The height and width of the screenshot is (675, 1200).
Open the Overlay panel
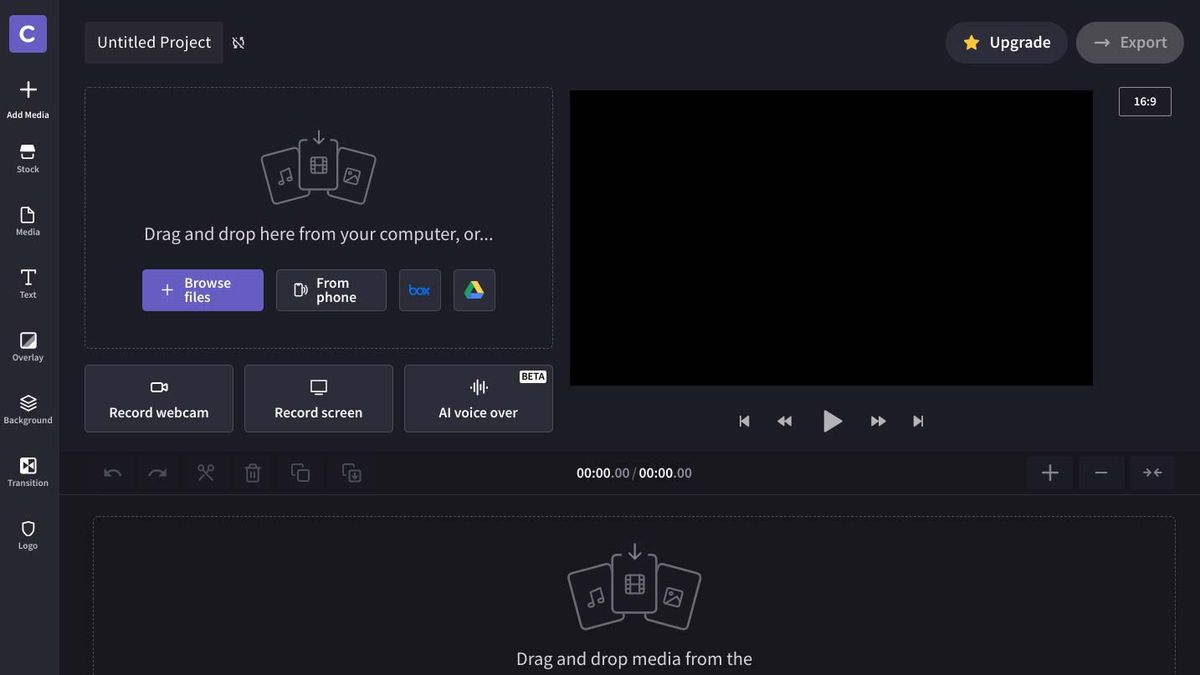(27, 345)
